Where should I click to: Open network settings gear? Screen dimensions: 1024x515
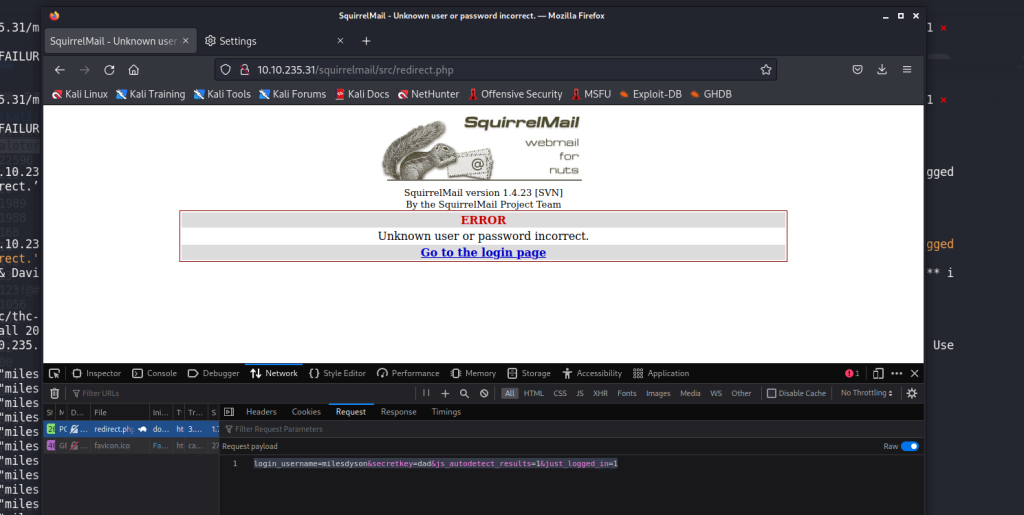point(912,393)
